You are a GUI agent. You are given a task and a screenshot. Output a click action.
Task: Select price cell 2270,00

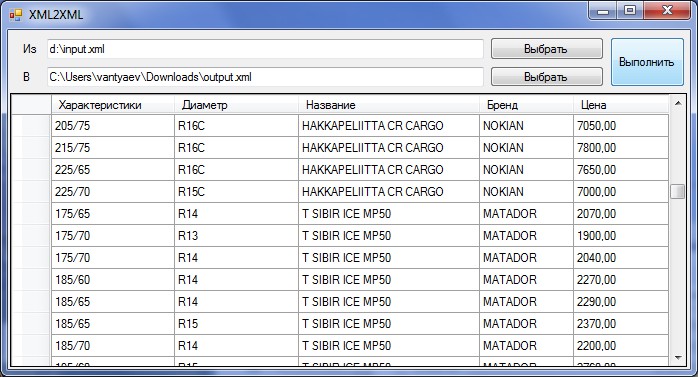621,280
